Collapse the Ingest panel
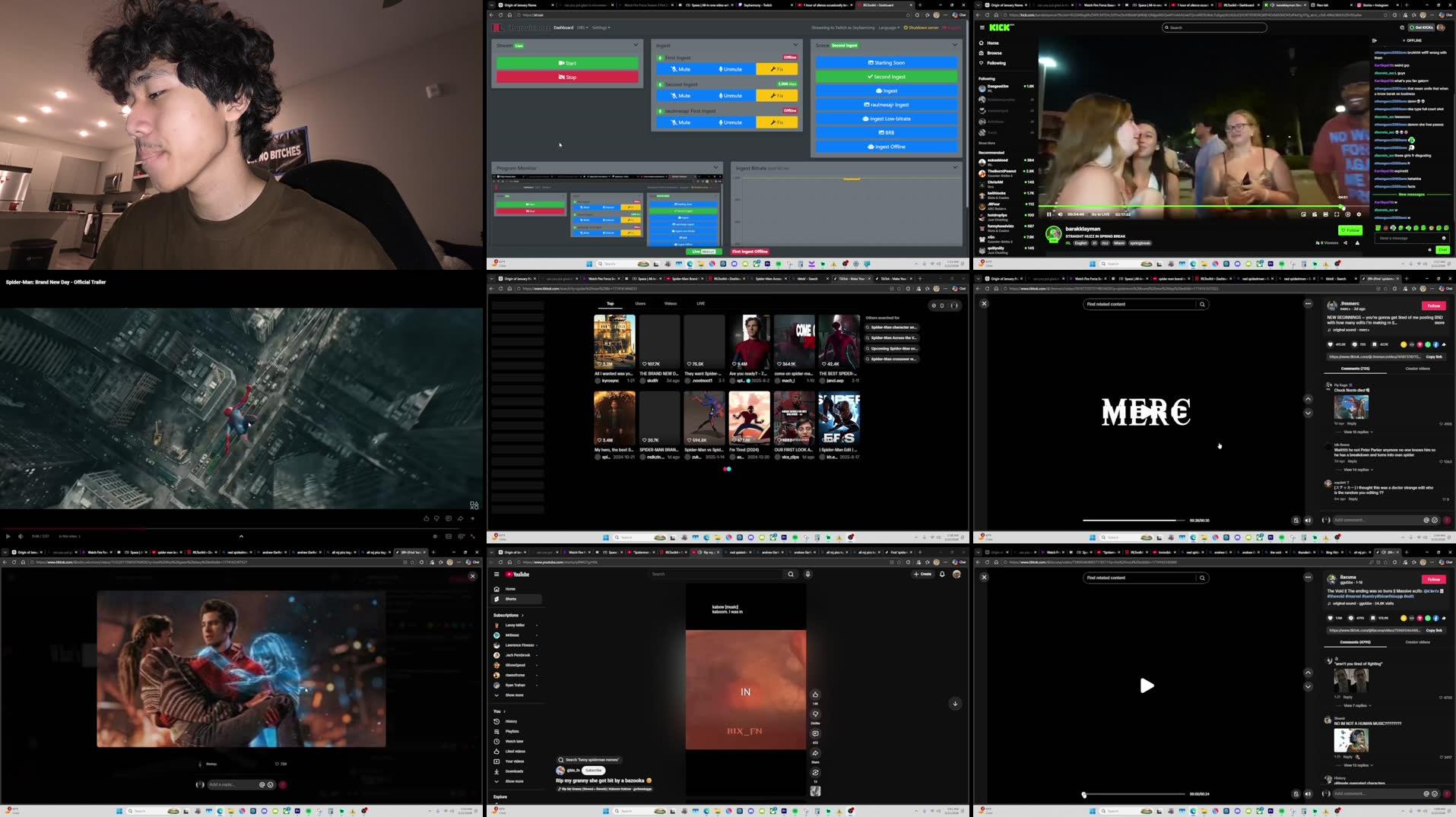The width and height of the screenshot is (1456, 817). (795, 45)
